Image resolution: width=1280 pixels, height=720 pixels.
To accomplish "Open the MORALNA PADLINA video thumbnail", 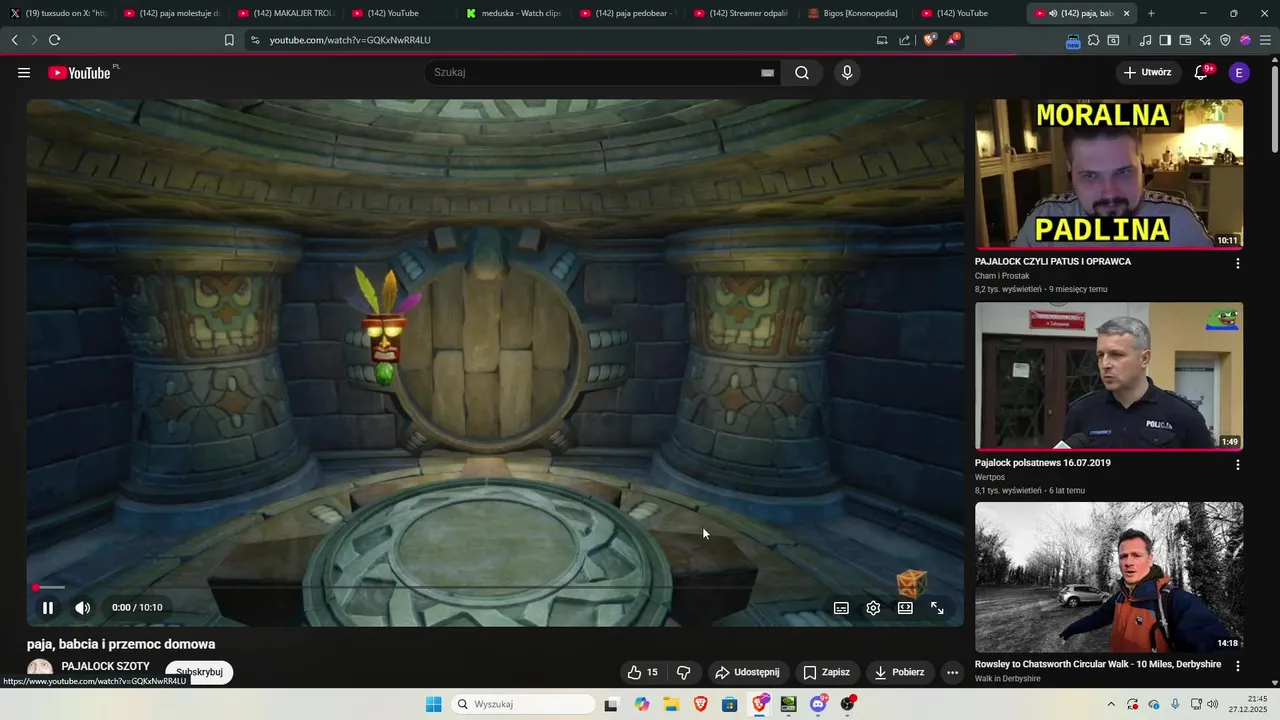I will pos(1109,174).
